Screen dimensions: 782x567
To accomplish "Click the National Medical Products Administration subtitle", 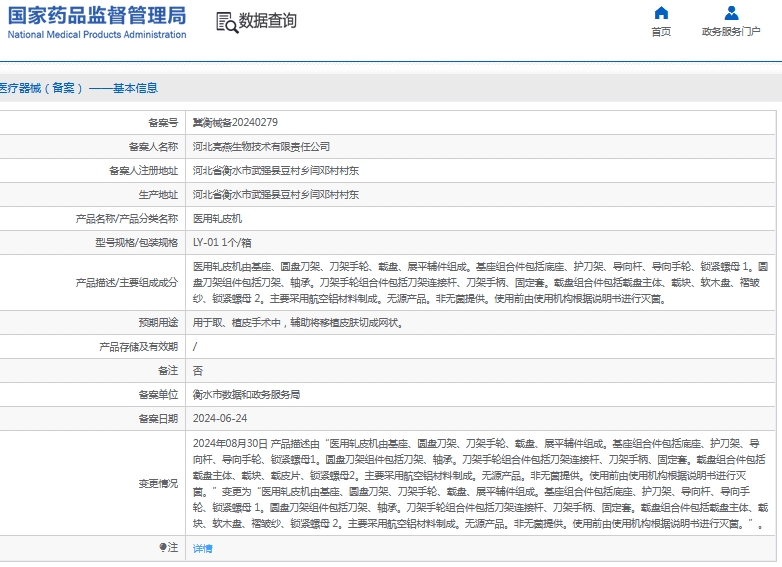I will click(97, 34).
